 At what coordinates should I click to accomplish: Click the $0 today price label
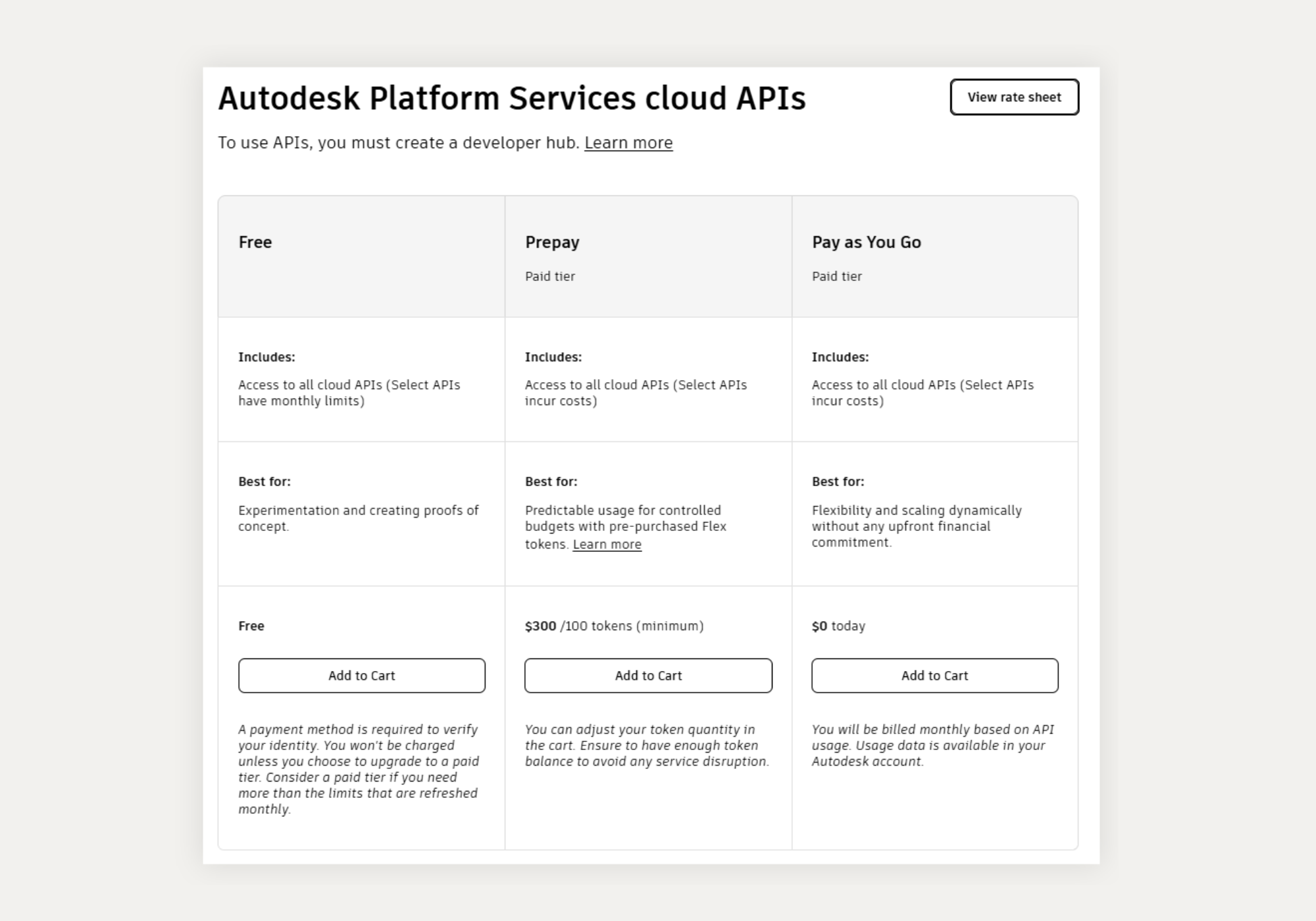click(839, 626)
